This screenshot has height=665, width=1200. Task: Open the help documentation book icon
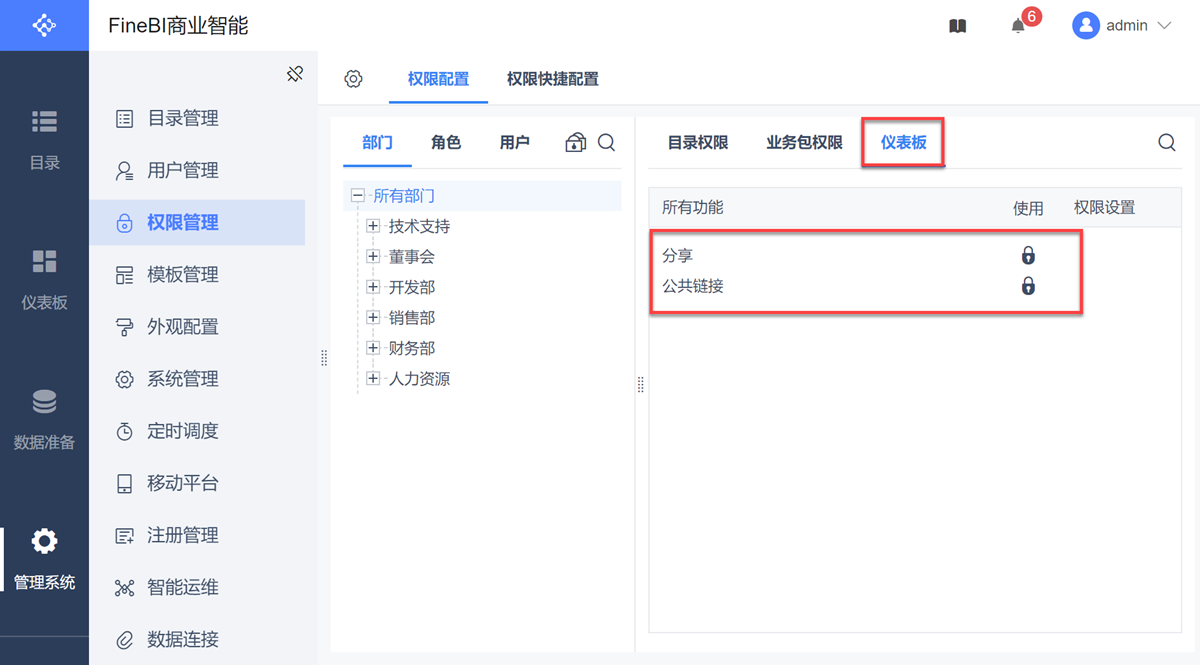click(957, 26)
